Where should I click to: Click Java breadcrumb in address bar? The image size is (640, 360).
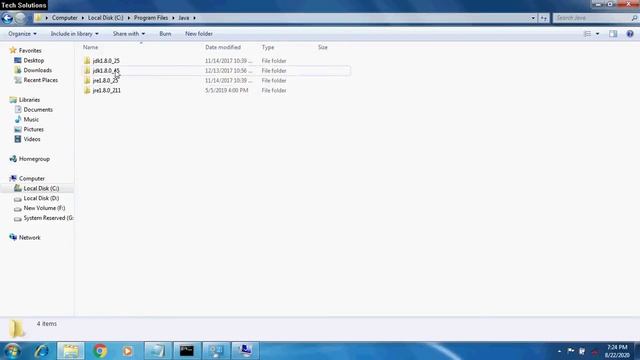(184, 18)
